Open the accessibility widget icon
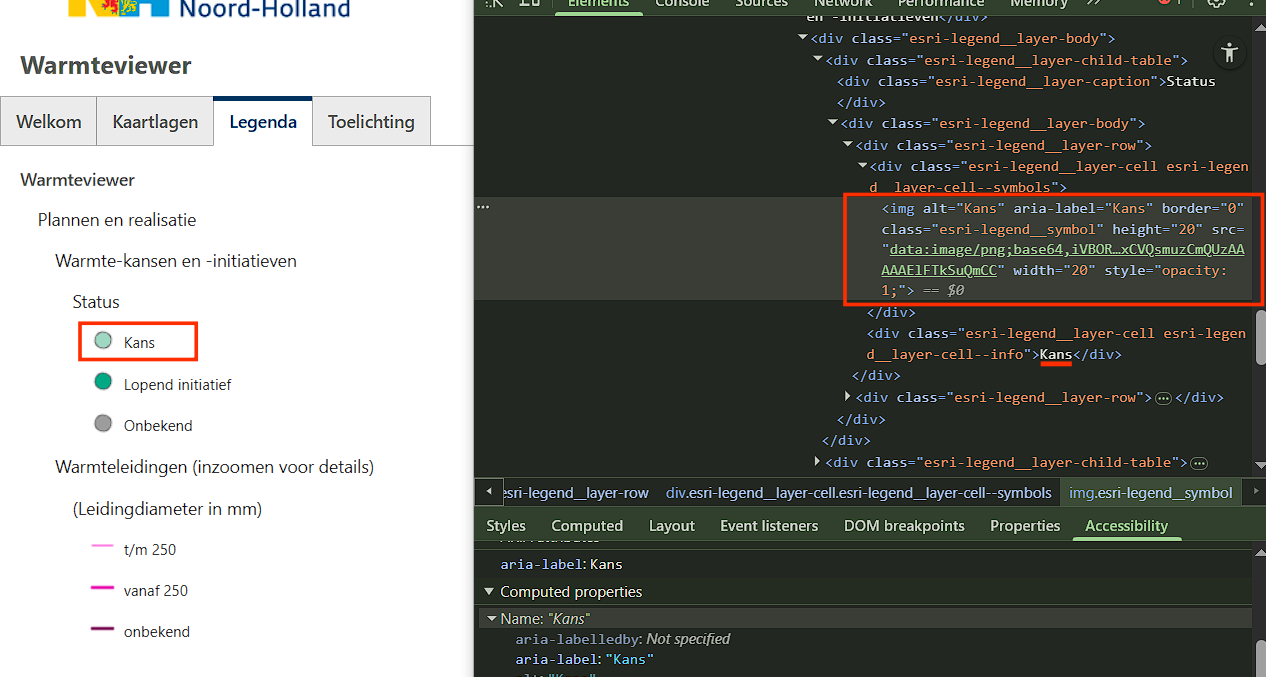Image resolution: width=1266 pixels, height=677 pixels. point(1230,54)
